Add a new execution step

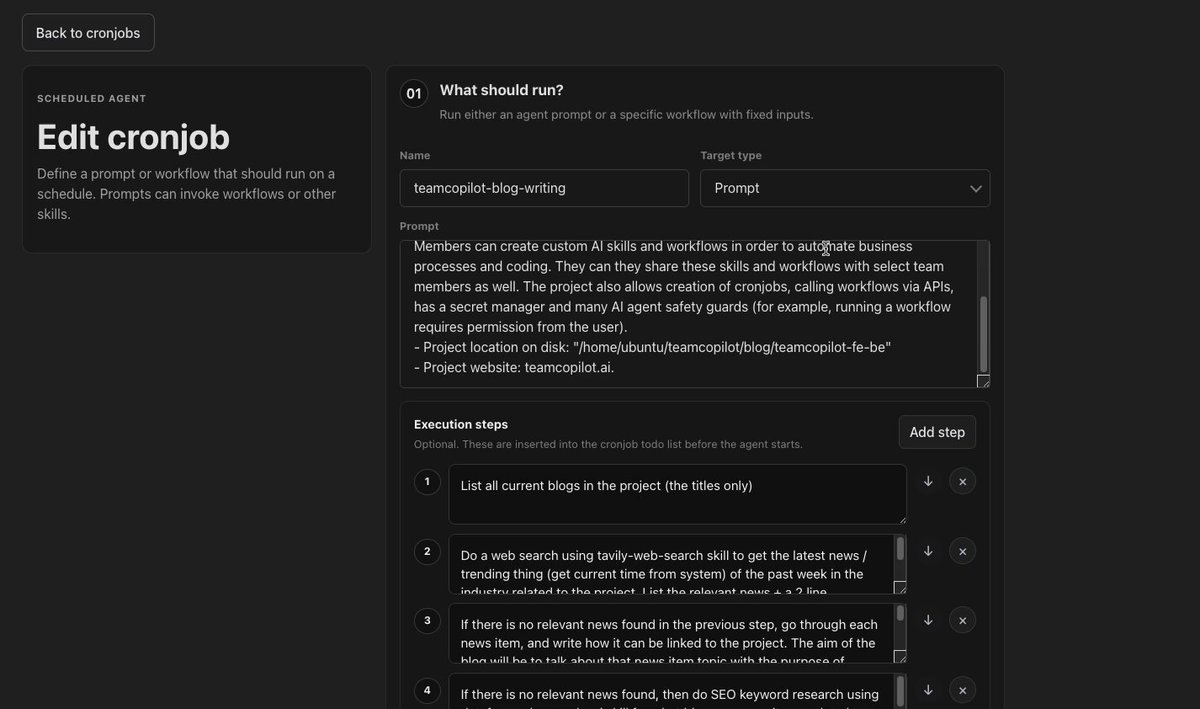click(x=937, y=432)
